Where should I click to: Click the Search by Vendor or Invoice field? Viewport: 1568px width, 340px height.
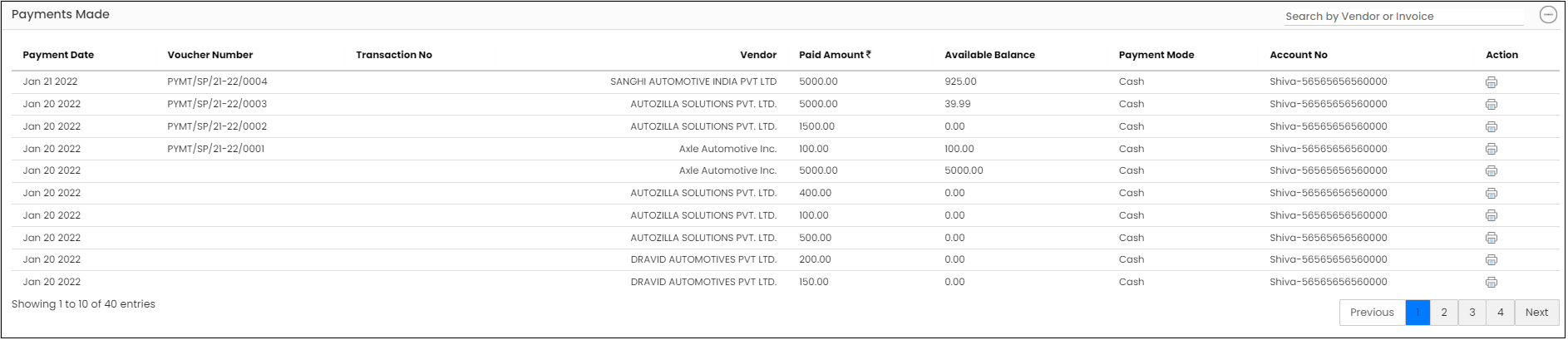[1404, 17]
